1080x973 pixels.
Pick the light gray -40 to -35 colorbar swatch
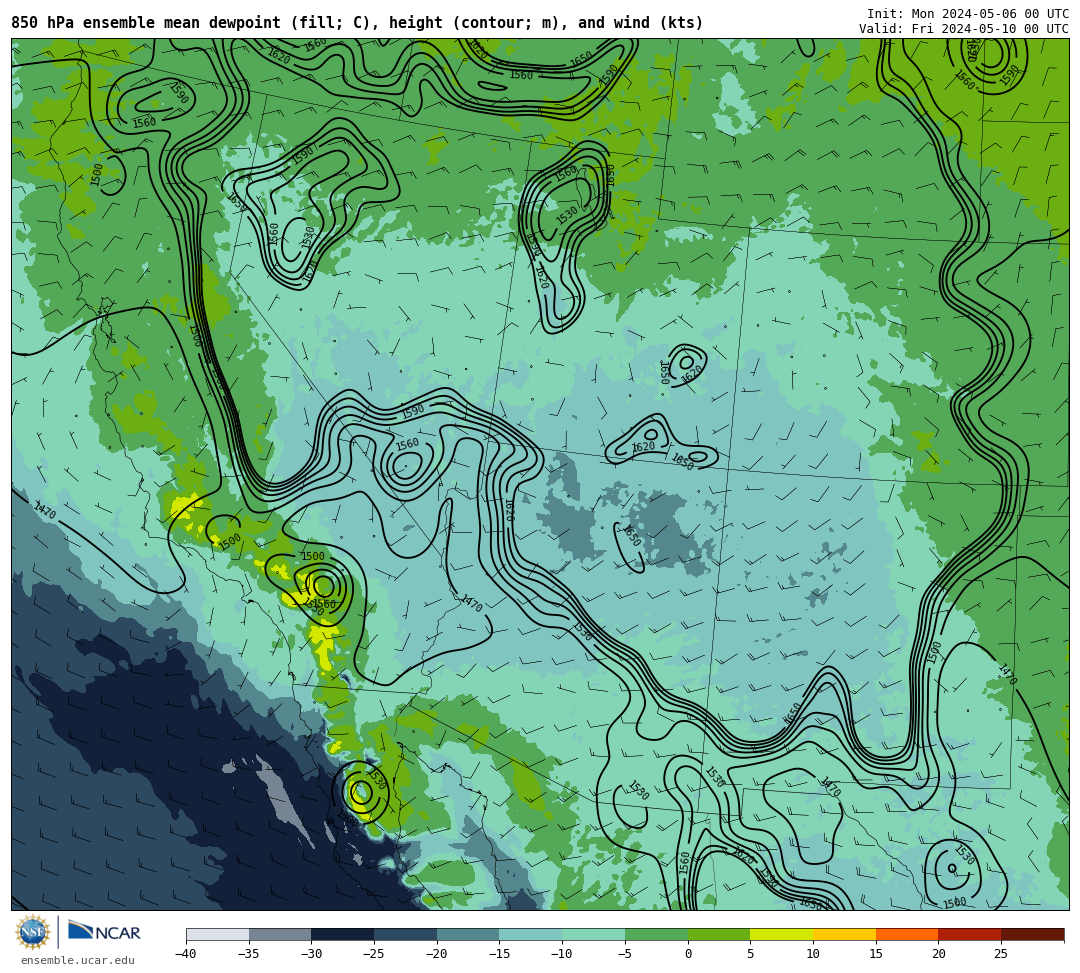(218, 934)
